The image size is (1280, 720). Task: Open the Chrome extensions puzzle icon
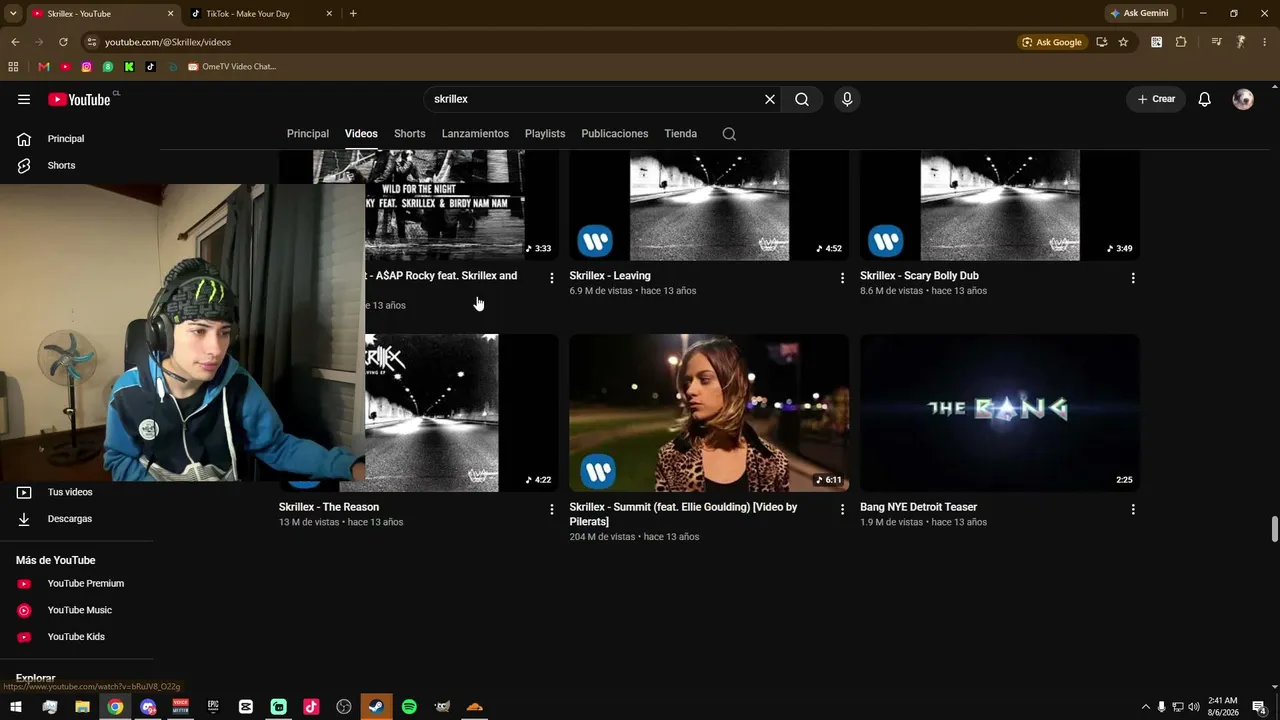(1181, 42)
